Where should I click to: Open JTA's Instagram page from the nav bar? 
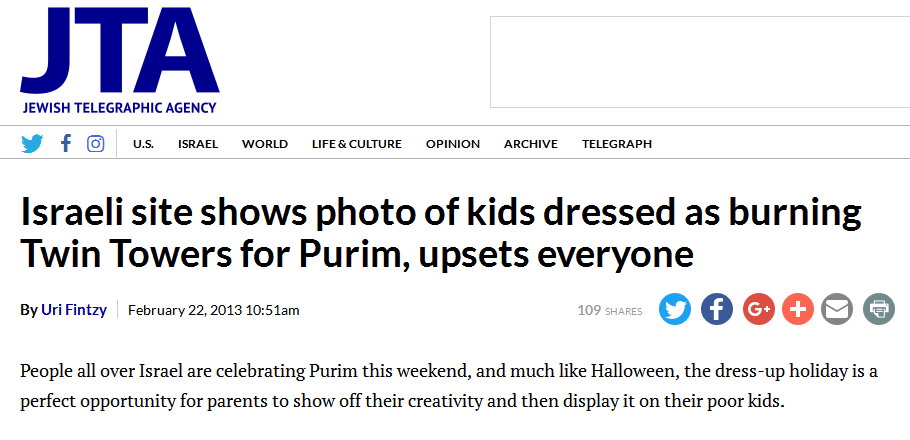(x=96, y=143)
